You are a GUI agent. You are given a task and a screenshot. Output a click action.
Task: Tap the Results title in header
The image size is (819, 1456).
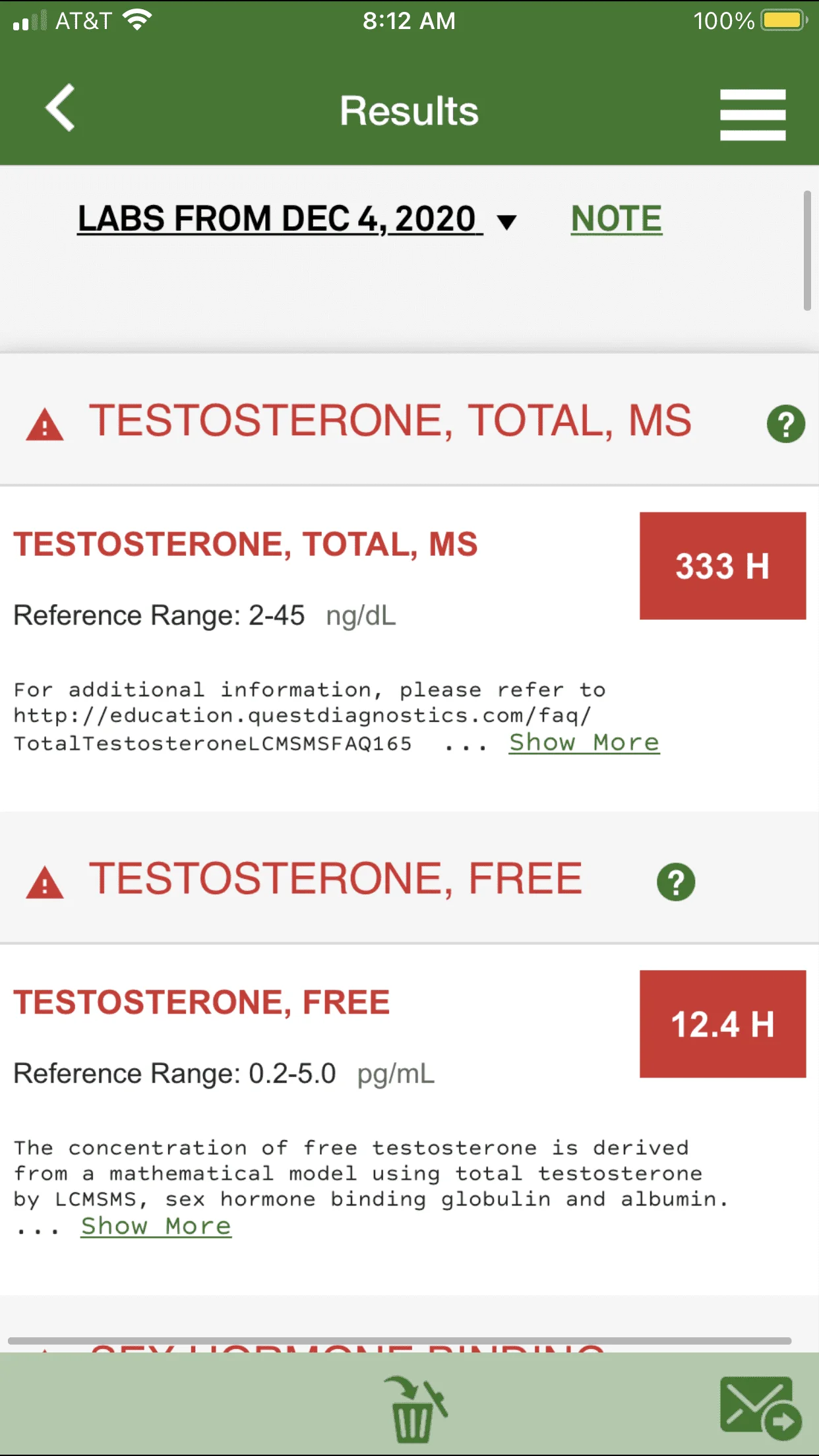pyautogui.click(x=409, y=111)
